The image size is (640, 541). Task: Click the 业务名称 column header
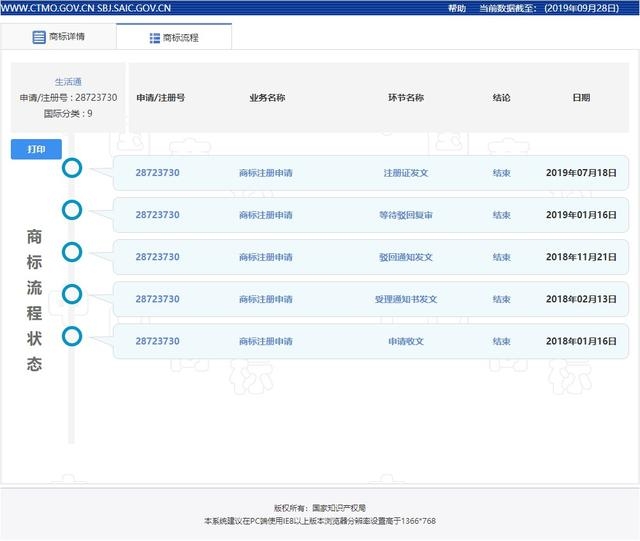click(267, 98)
